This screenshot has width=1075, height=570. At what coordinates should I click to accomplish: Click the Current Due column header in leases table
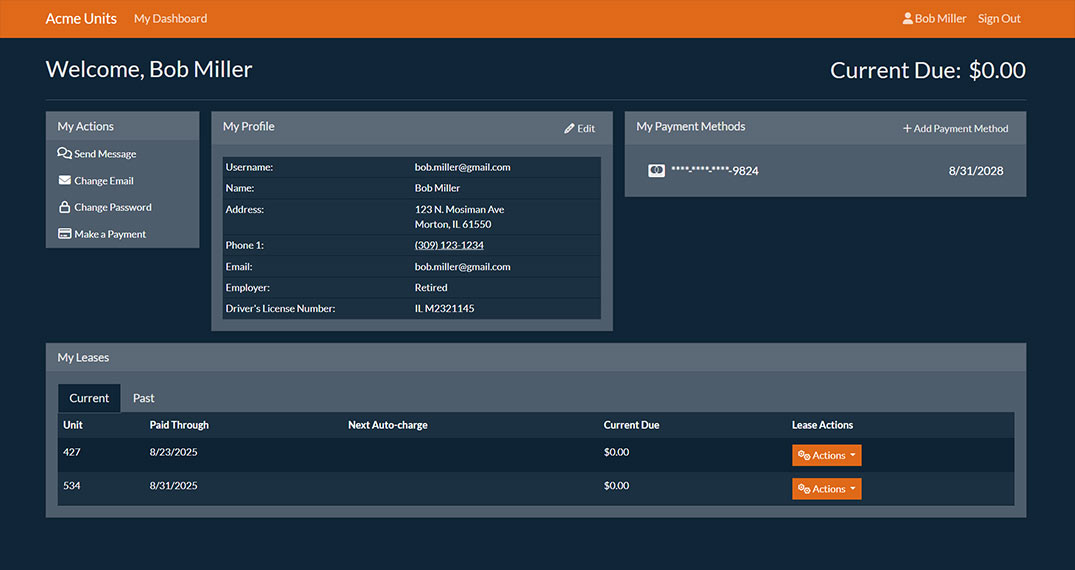[x=631, y=425]
